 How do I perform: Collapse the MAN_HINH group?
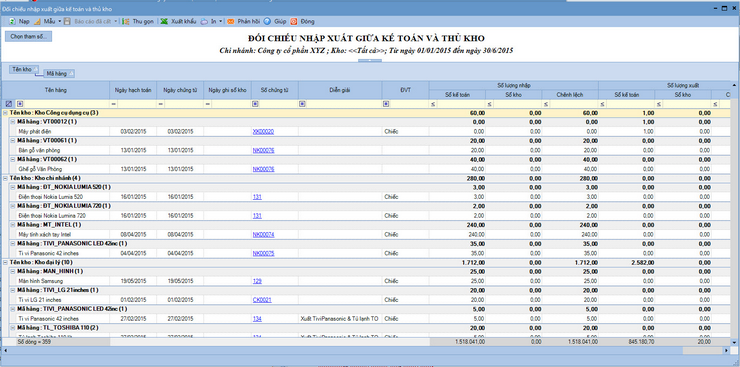pyautogui.click(x=13, y=271)
